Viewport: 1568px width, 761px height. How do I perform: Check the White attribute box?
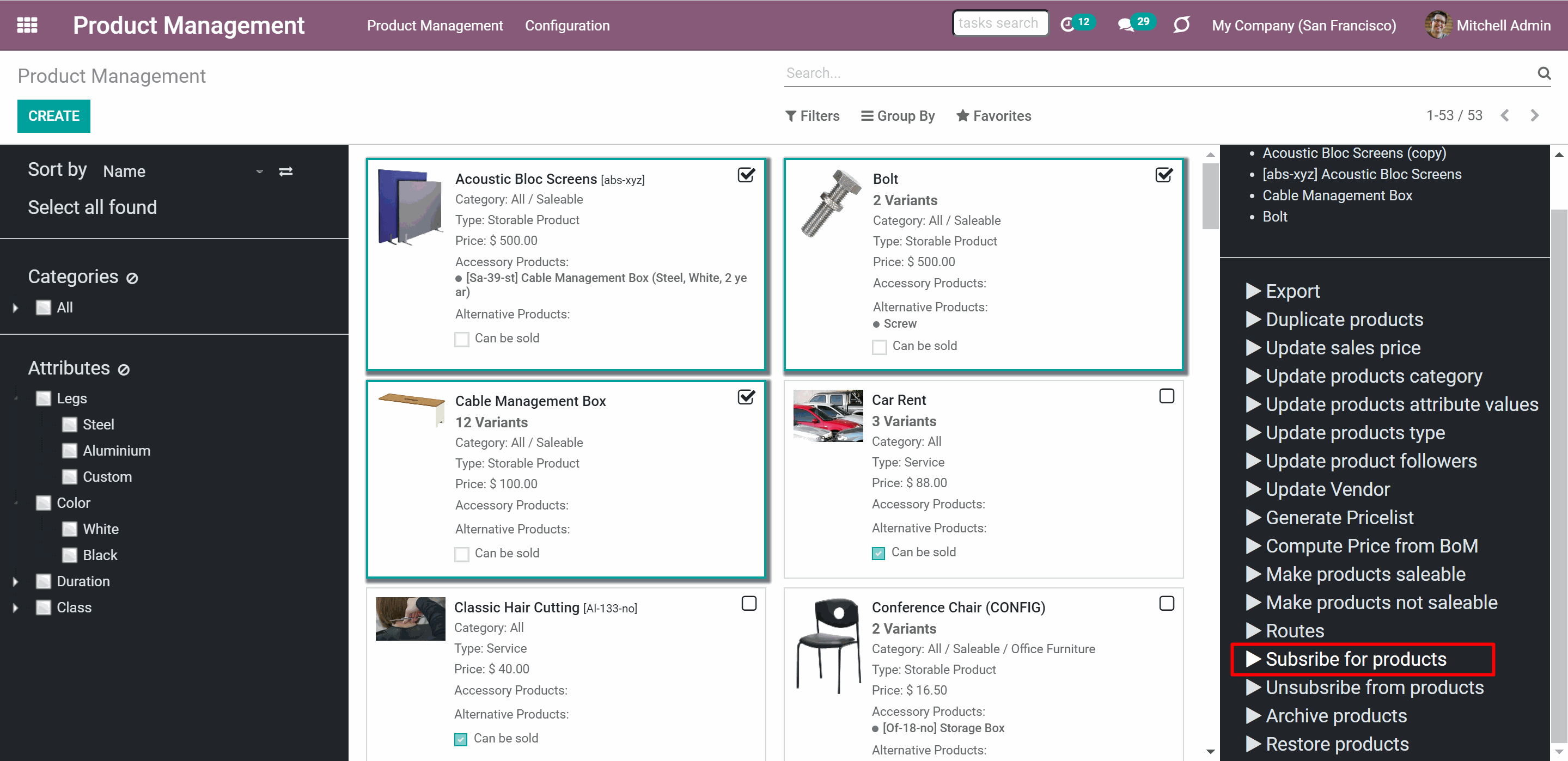[70, 529]
